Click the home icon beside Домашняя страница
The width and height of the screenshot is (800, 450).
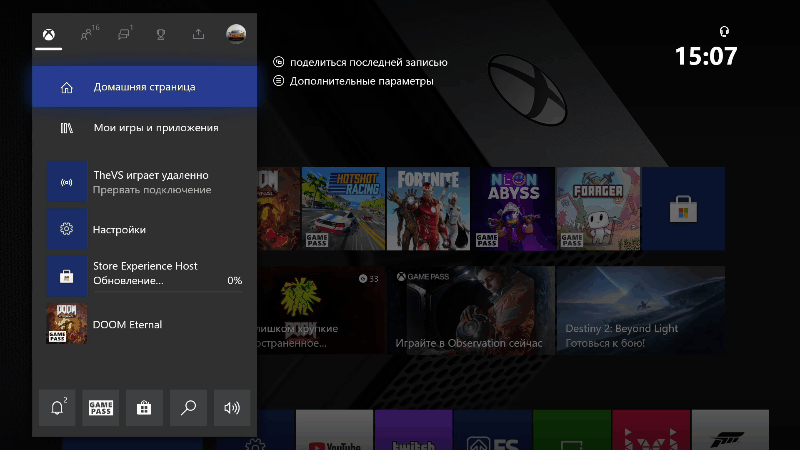click(66, 87)
